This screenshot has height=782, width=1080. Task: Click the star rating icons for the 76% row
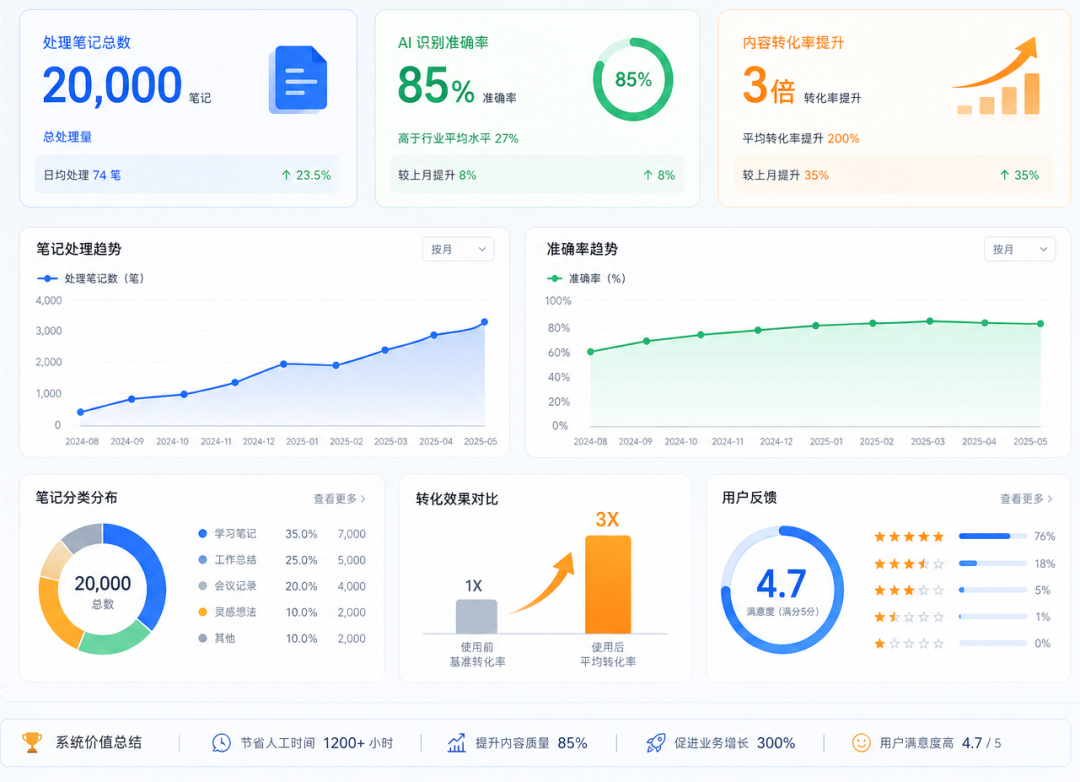click(908, 537)
